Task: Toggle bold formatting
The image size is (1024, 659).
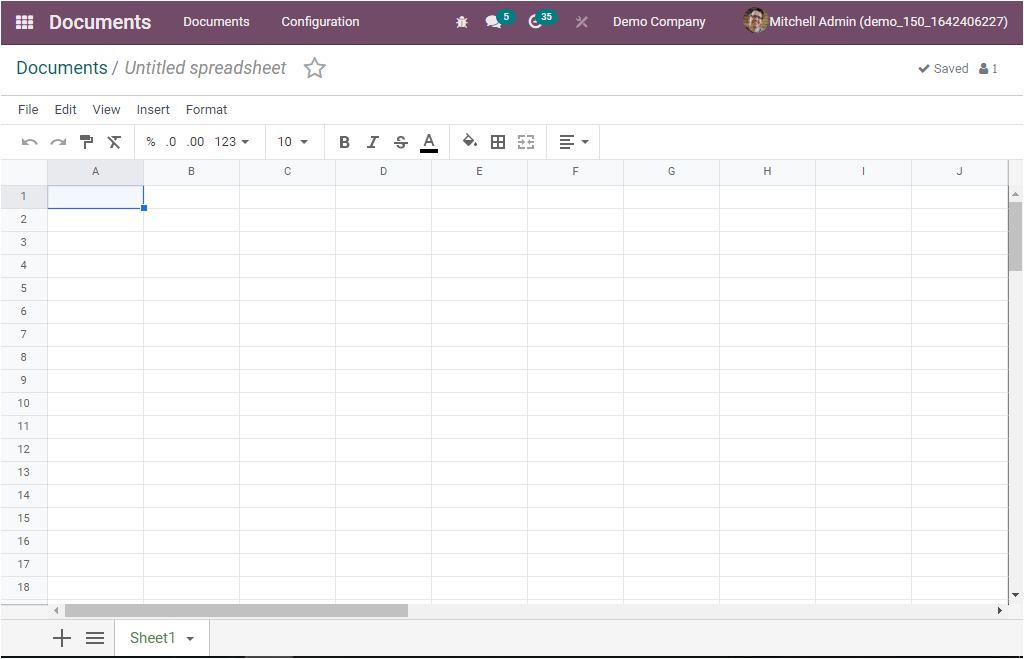Action: [344, 142]
